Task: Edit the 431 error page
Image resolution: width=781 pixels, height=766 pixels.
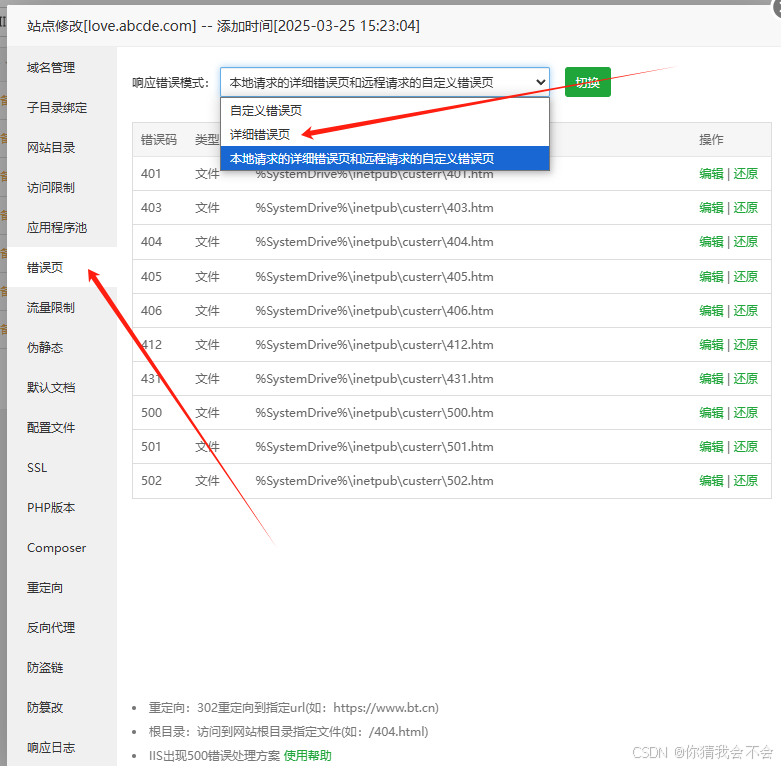Action: (711, 379)
